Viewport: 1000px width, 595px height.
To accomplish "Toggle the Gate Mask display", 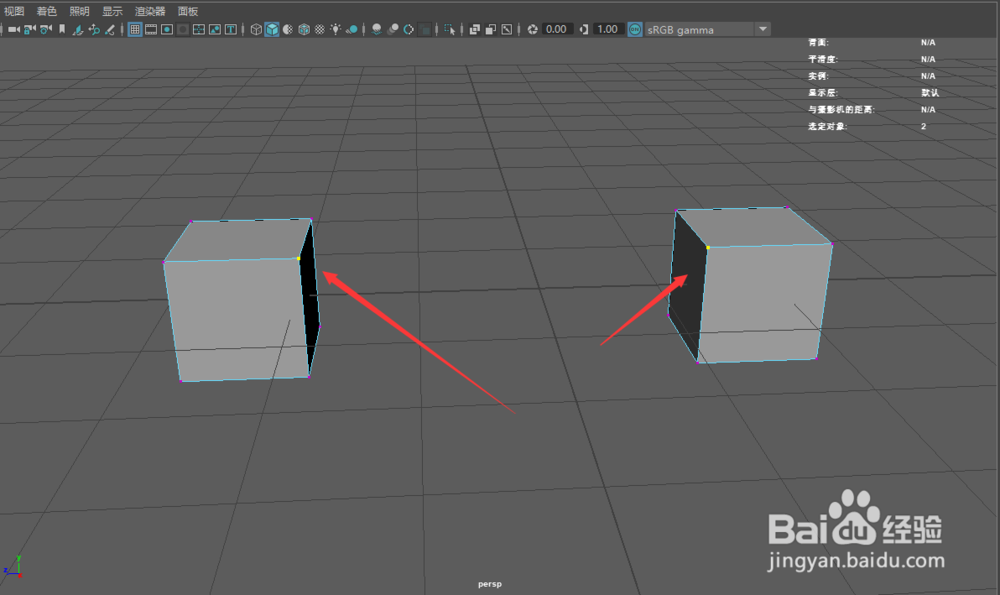I will [183, 29].
